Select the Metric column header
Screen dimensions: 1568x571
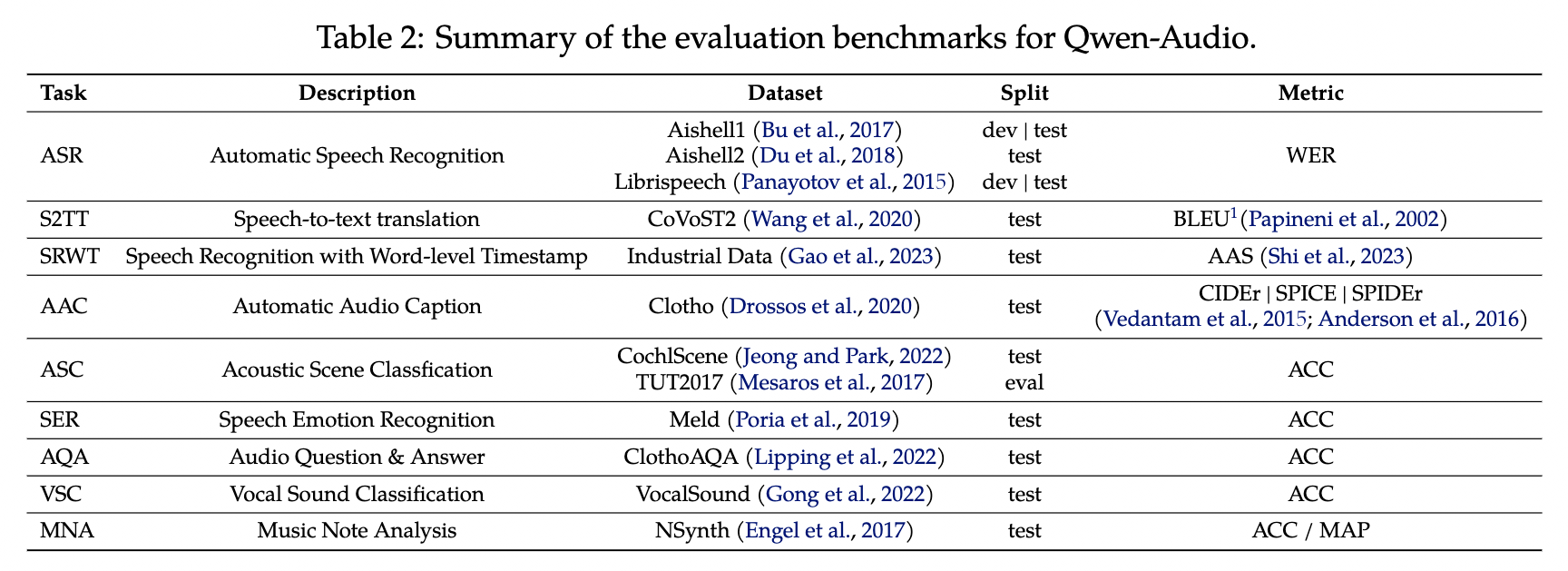point(1310,93)
